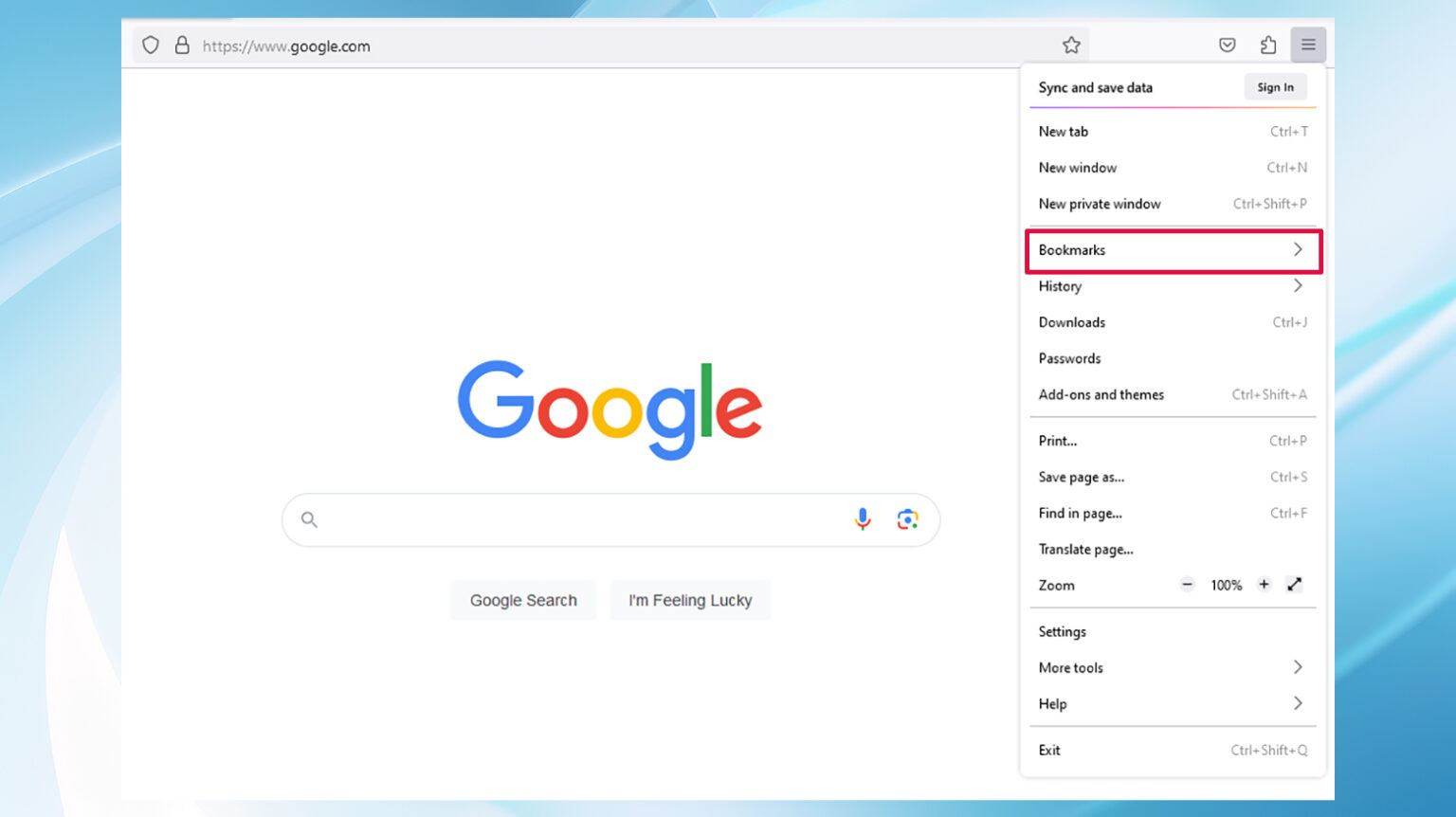Click the Sign In button
The height and width of the screenshot is (817, 1456).
pos(1275,86)
